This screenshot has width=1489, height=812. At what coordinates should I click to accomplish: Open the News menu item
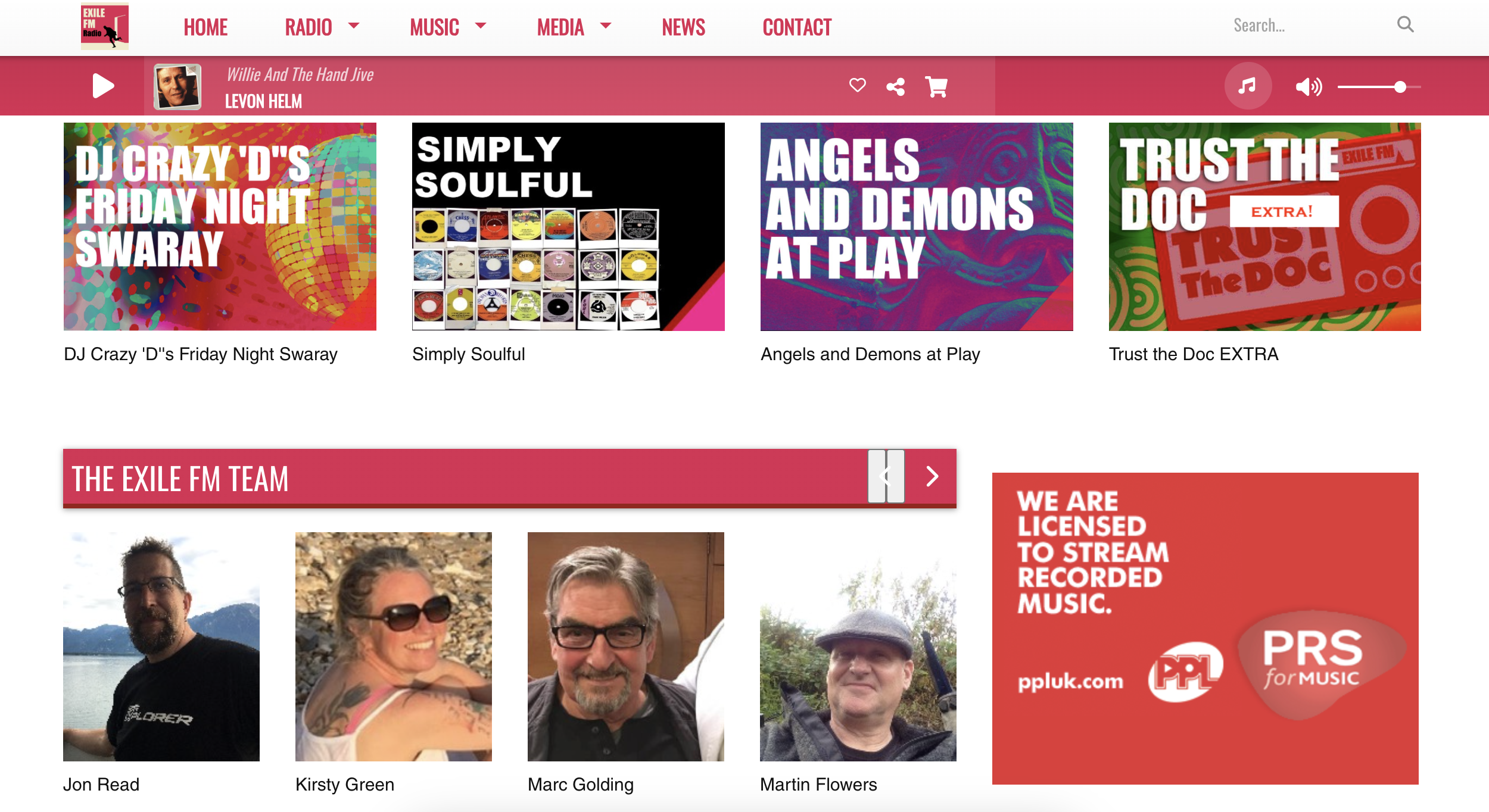(683, 27)
